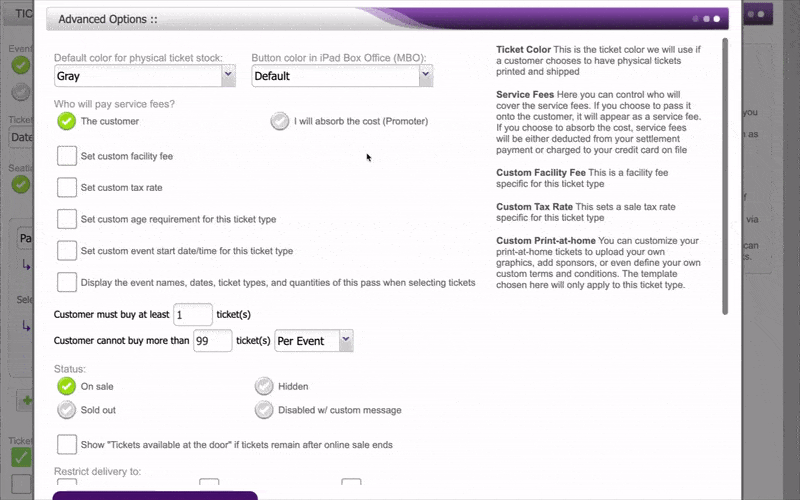Click the minimum tickets "buy at least" field
This screenshot has width=800, height=500.
(193, 314)
